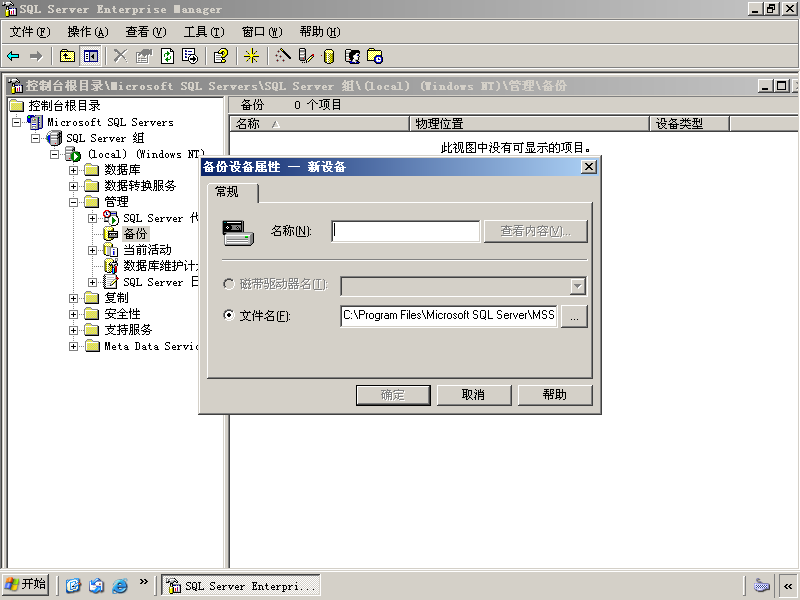800x600 pixels.
Task: Click the SQL Server Enterprise taskbar button
Action: point(241,585)
